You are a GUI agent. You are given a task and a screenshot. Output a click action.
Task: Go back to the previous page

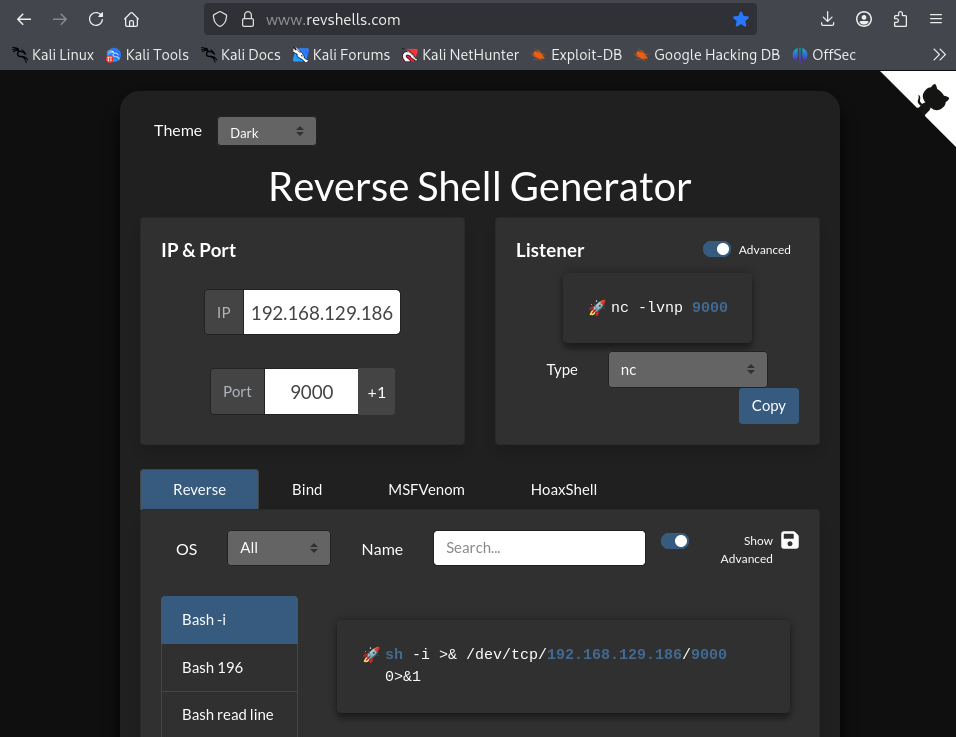[24, 20]
